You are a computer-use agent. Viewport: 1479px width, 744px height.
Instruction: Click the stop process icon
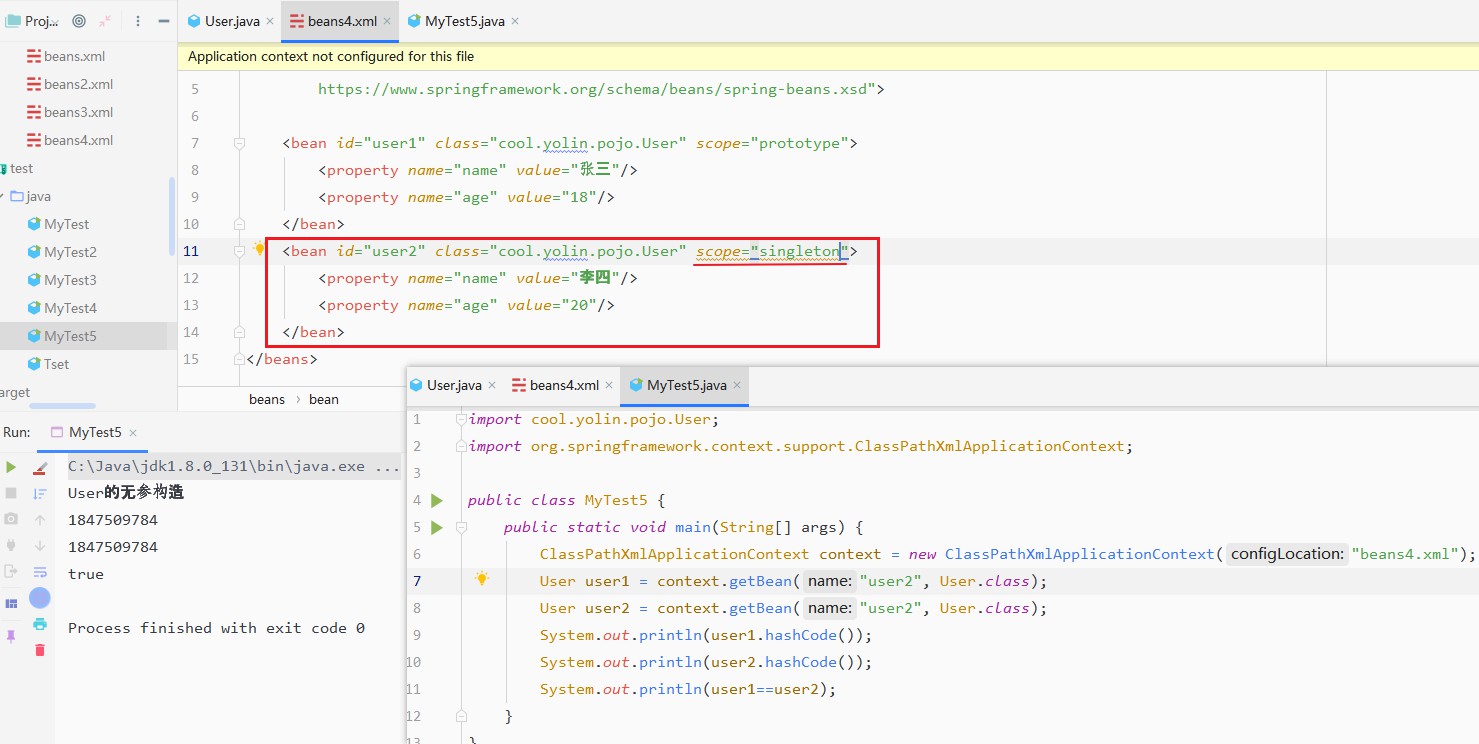tap(11, 493)
